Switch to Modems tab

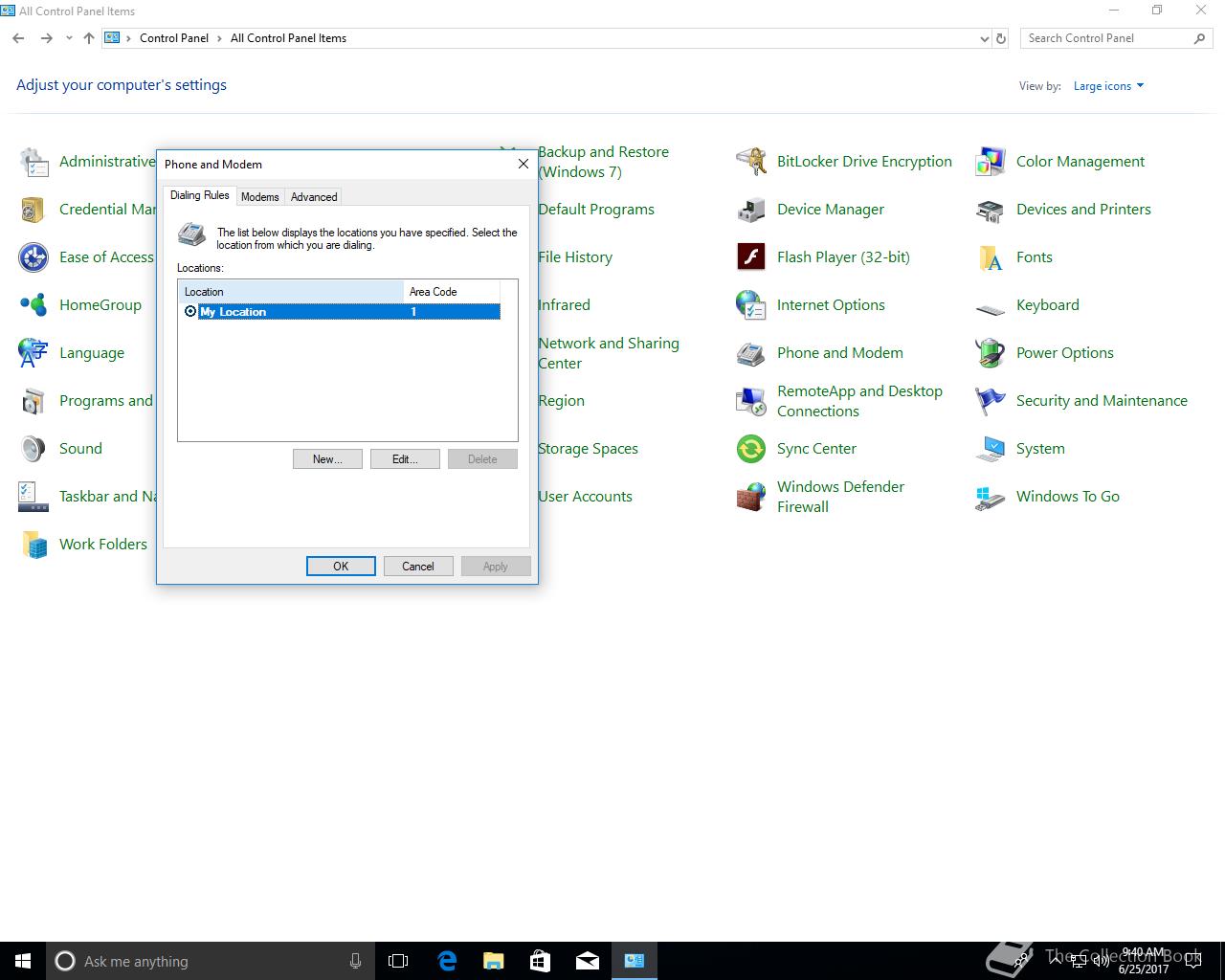[x=260, y=197]
